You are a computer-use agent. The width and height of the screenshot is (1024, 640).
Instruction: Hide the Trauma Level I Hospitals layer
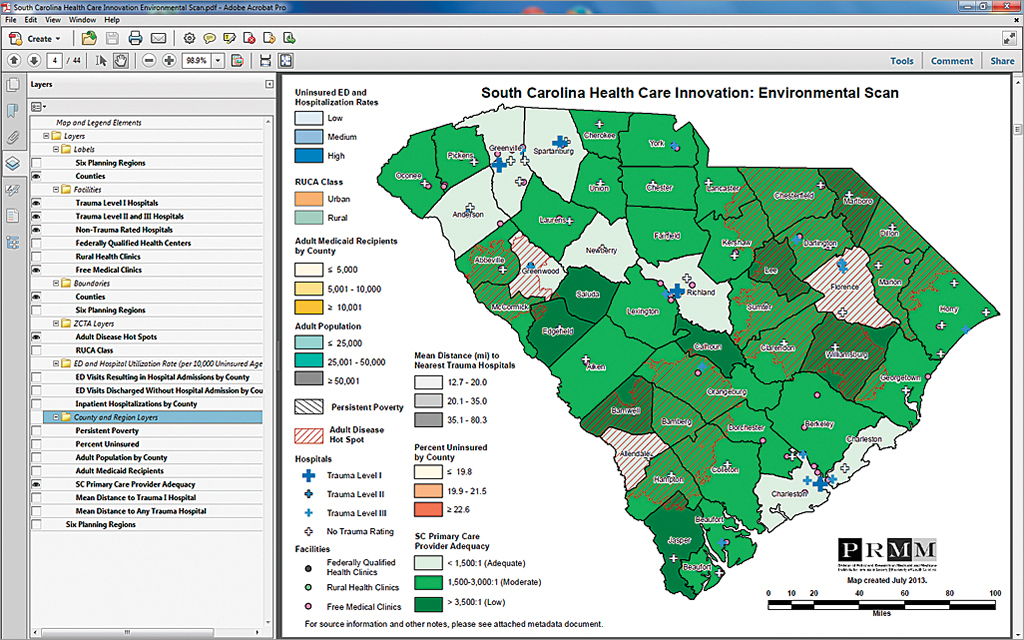[37, 203]
